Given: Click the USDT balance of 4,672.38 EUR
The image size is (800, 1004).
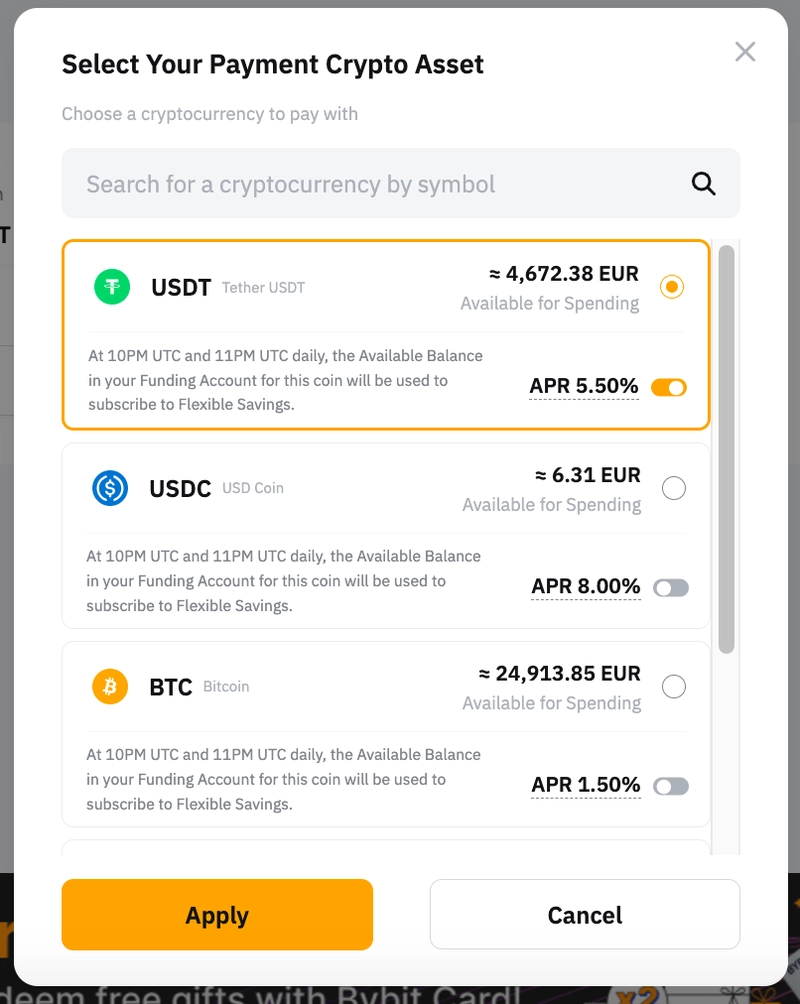Looking at the screenshot, I should [564, 273].
